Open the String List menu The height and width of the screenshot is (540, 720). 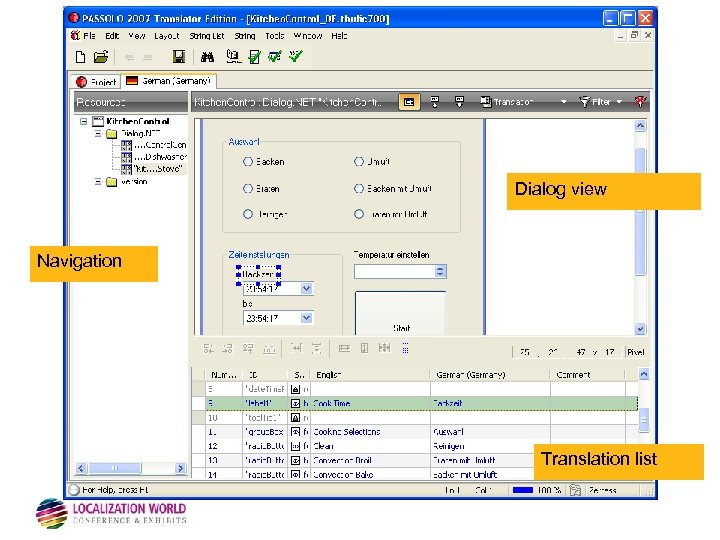tap(207, 36)
